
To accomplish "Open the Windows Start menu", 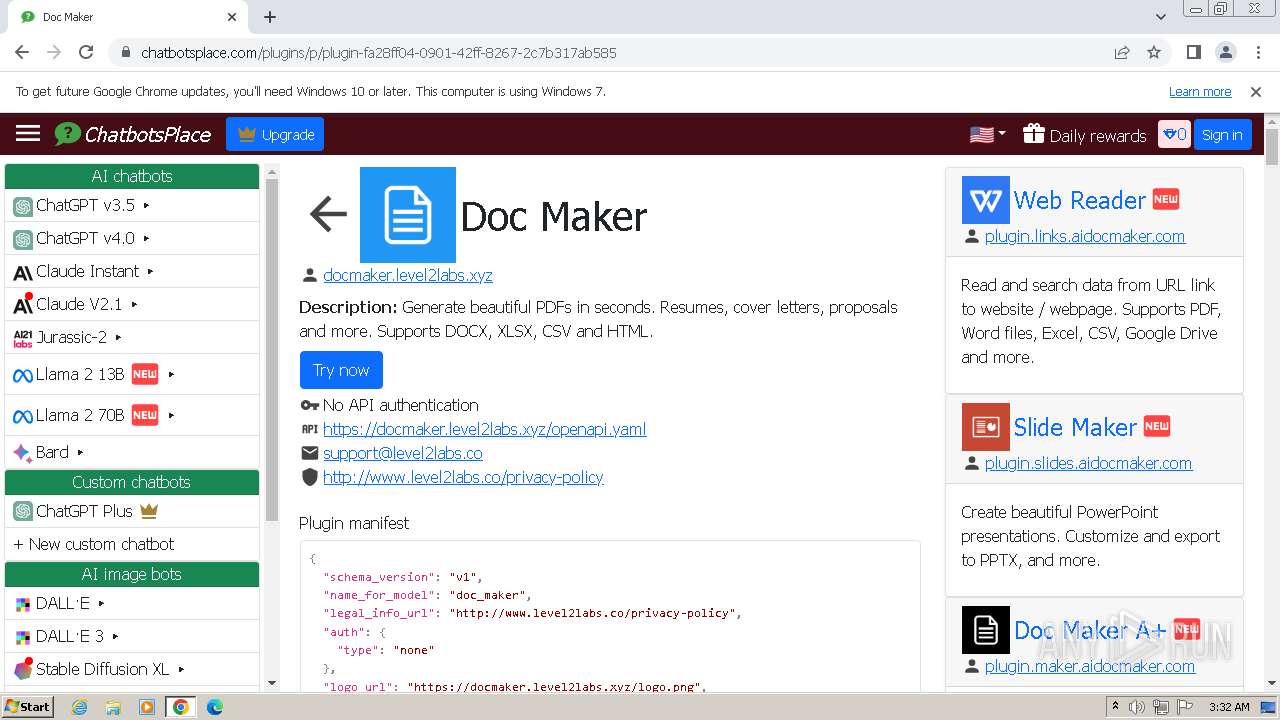I will (x=28, y=706).
